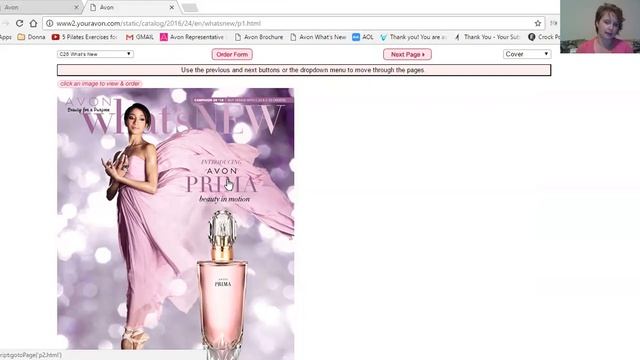Open the Crock Pot bookmark
640x360 pixels.
(x=543, y=37)
